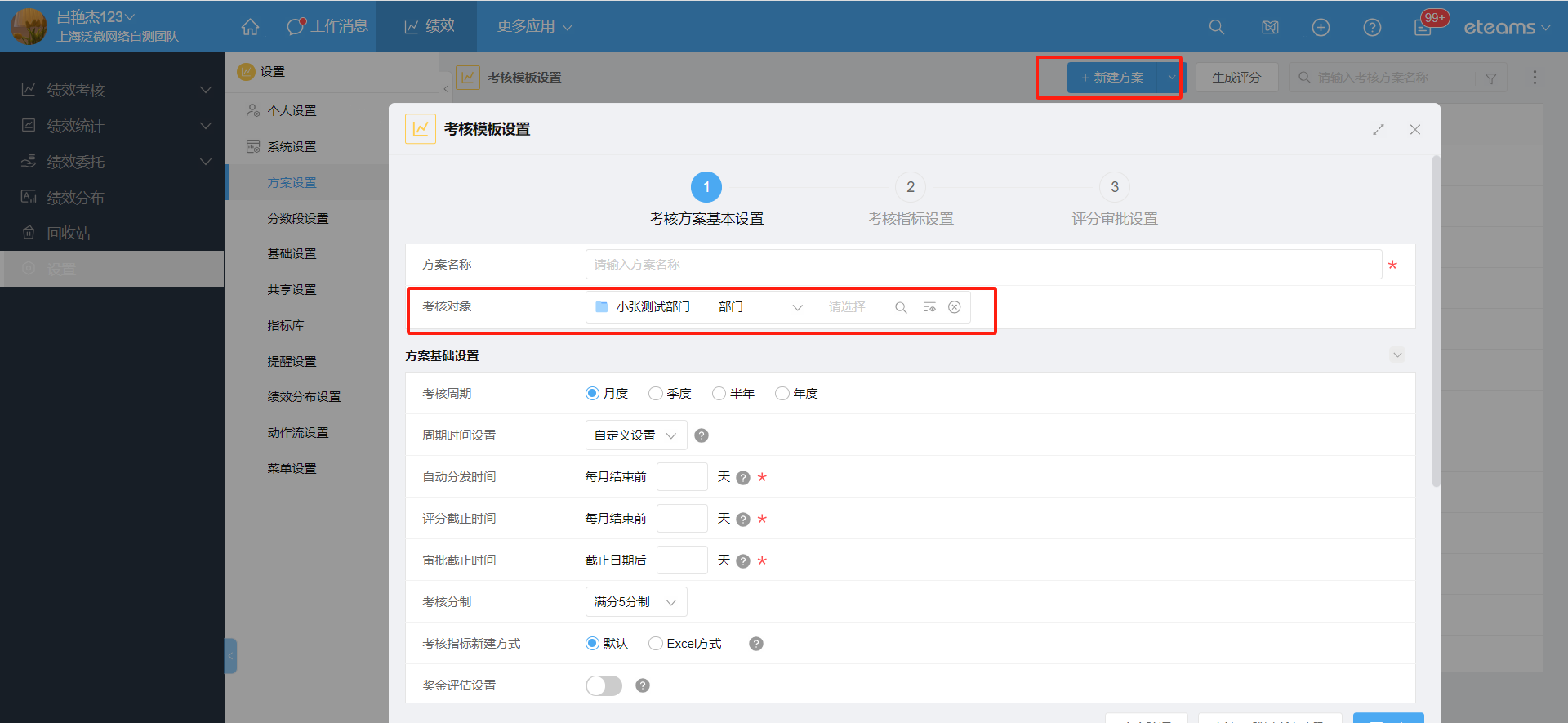Click the list-view icon in 考核对象 field
Viewport: 1568px width, 723px height.
(929, 307)
